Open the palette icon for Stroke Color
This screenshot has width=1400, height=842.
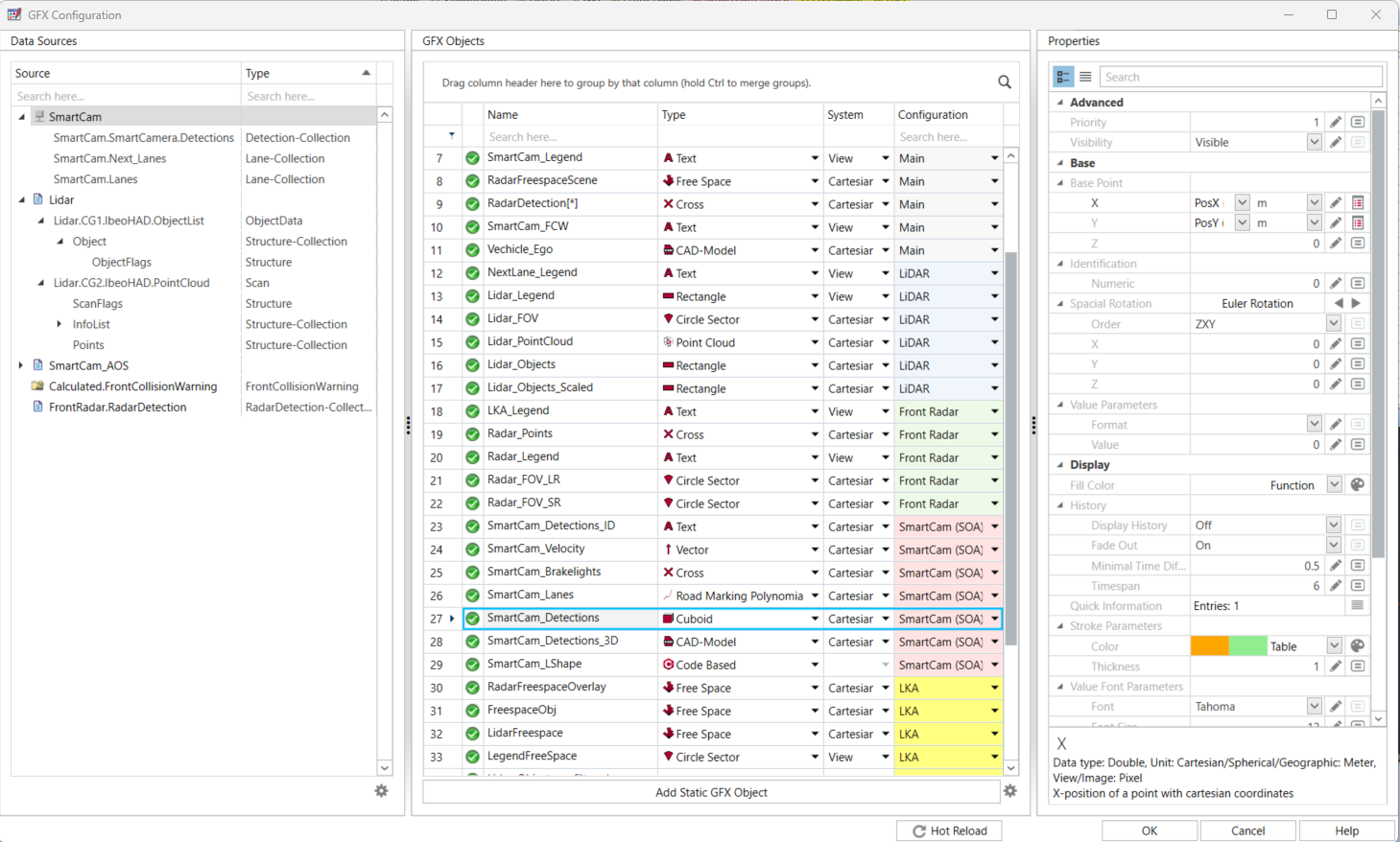tap(1358, 646)
